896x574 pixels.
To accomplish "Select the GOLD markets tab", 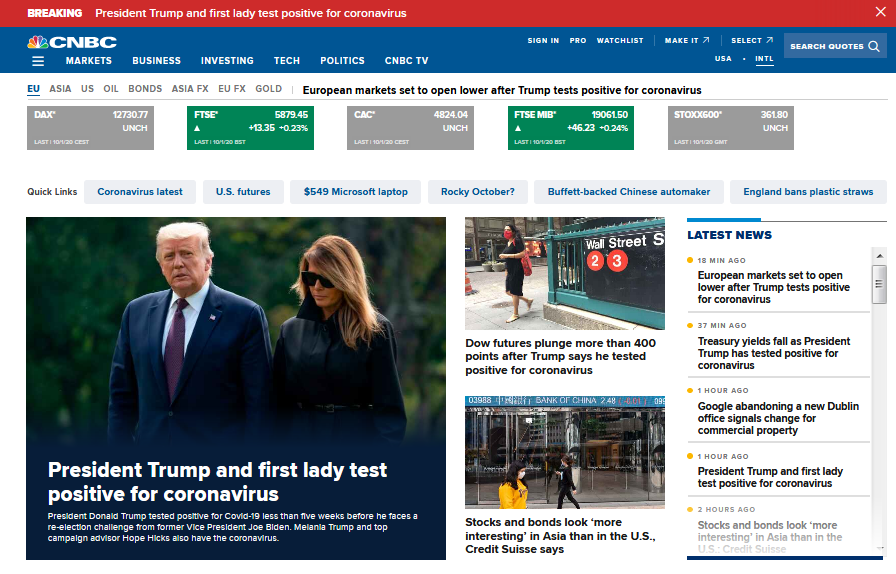I will click(x=269, y=89).
